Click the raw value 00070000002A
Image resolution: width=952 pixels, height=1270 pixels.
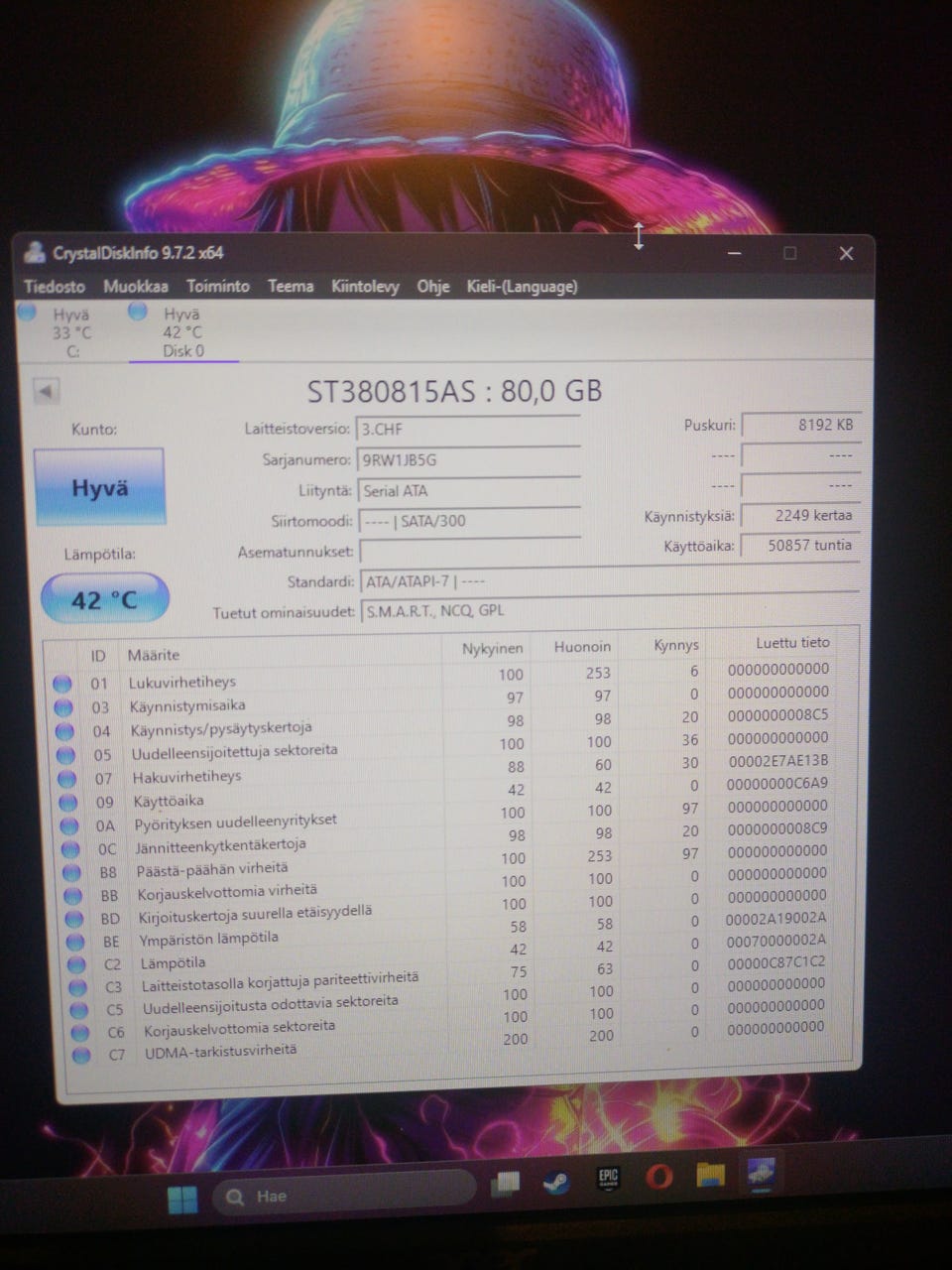[775, 941]
